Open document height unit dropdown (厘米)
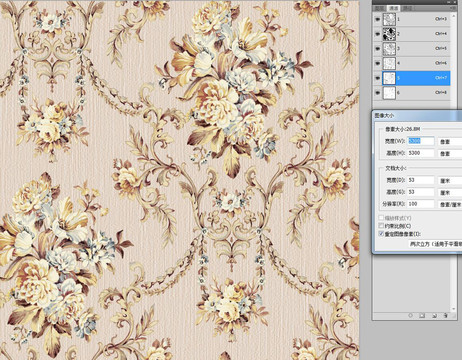This screenshot has height=360, width=462. pos(450,192)
